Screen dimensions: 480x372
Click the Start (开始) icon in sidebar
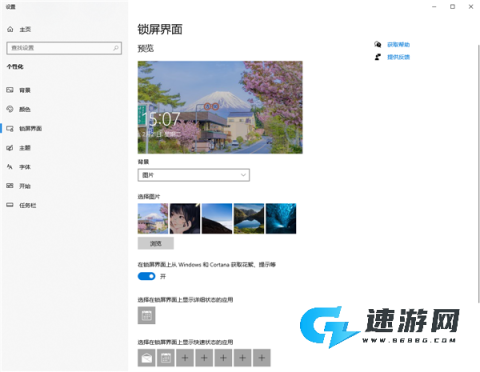coord(10,186)
